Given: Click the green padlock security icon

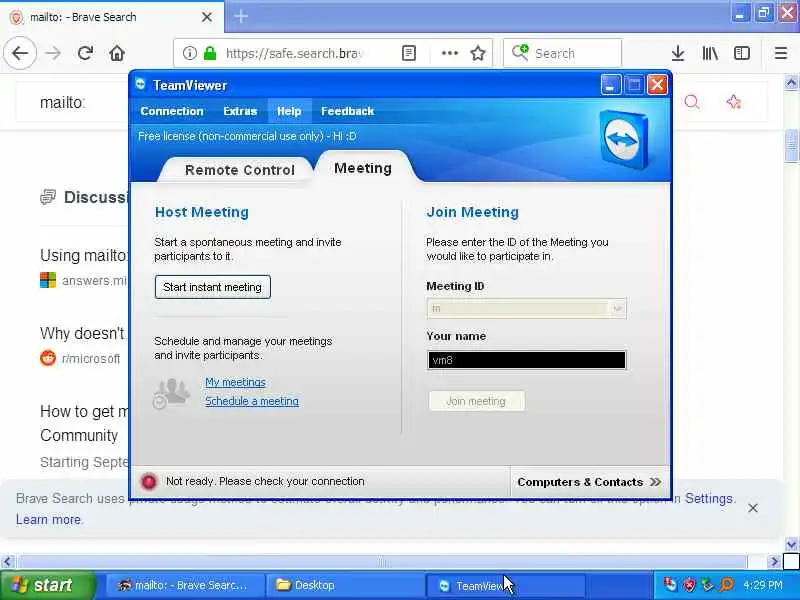Looking at the screenshot, I should click(x=210, y=53).
